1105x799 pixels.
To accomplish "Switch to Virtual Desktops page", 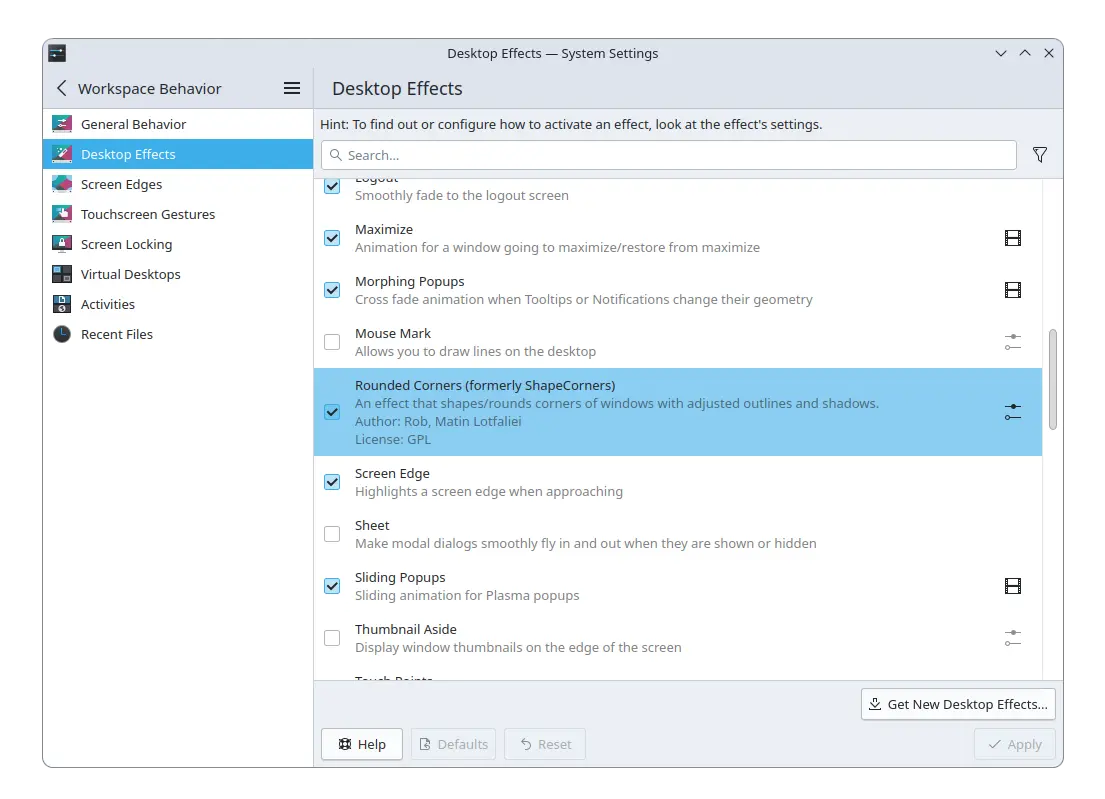I will pyautogui.click(x=178, y=274).
